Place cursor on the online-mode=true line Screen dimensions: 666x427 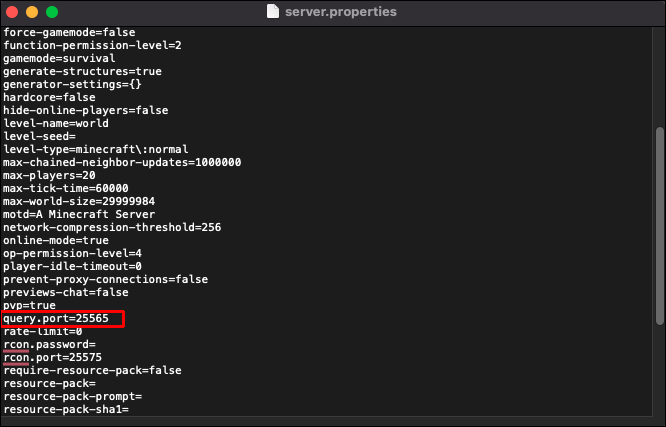pos(56,240)
